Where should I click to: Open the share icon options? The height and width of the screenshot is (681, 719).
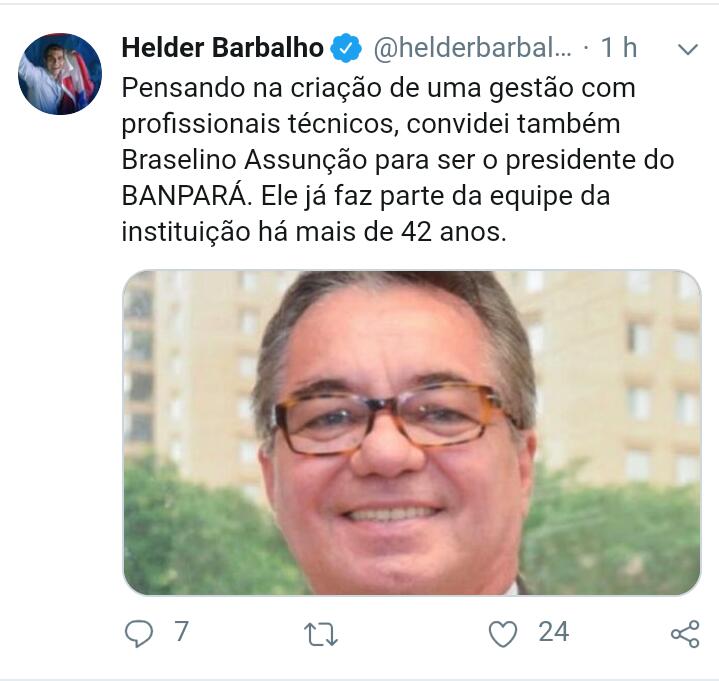click(x=685, y=634)
